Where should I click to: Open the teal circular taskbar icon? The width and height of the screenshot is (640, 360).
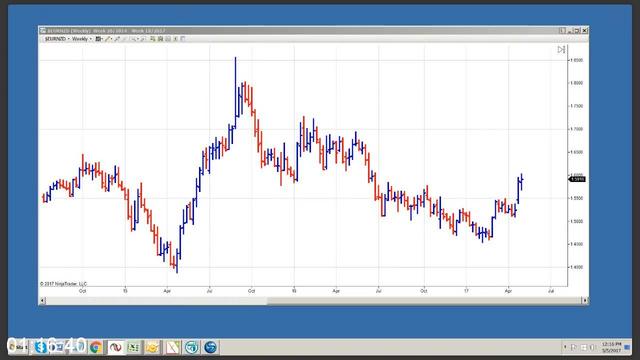coord(191,347)
